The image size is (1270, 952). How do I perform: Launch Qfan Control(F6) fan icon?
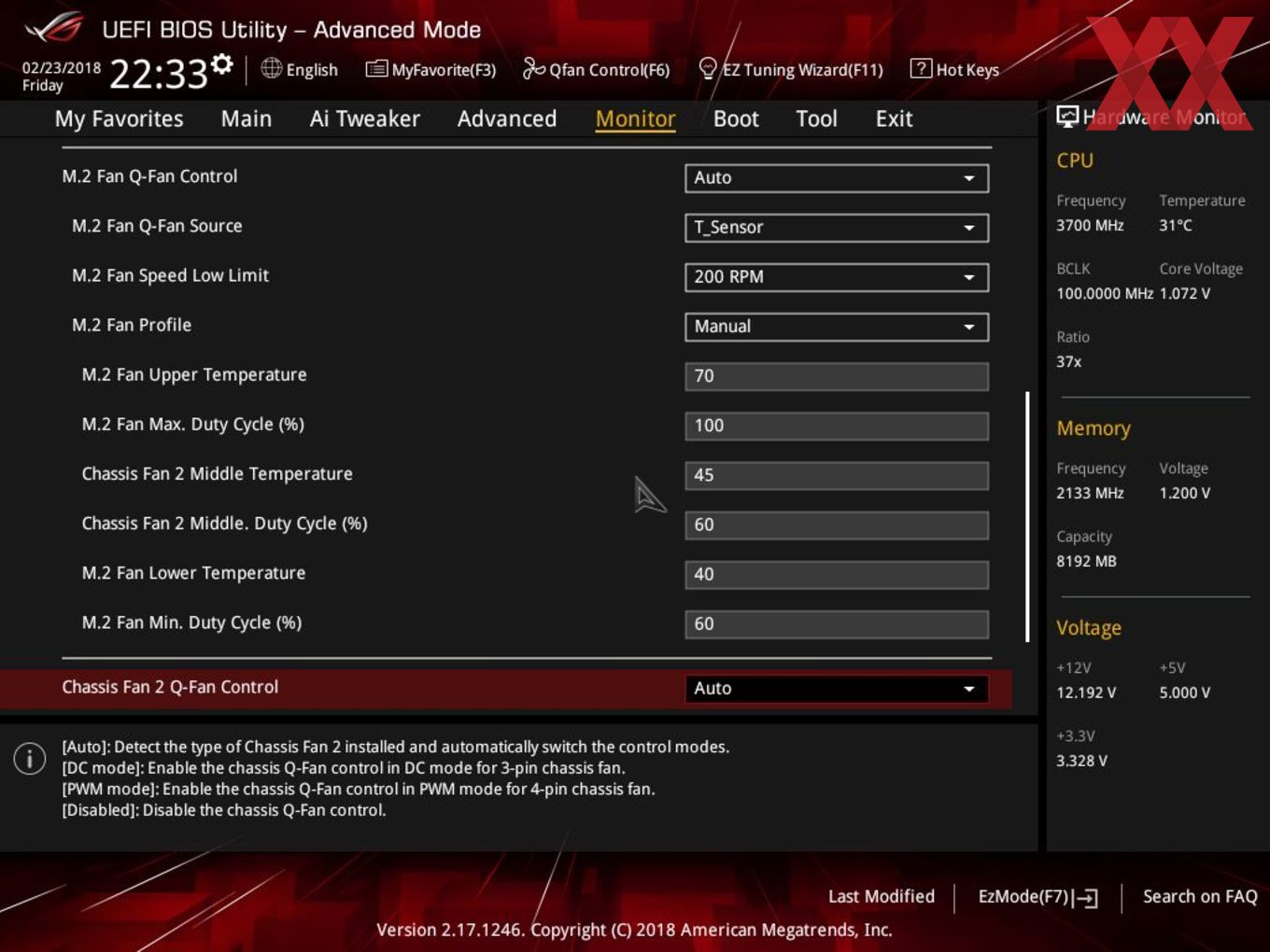(x=533, y=68)
